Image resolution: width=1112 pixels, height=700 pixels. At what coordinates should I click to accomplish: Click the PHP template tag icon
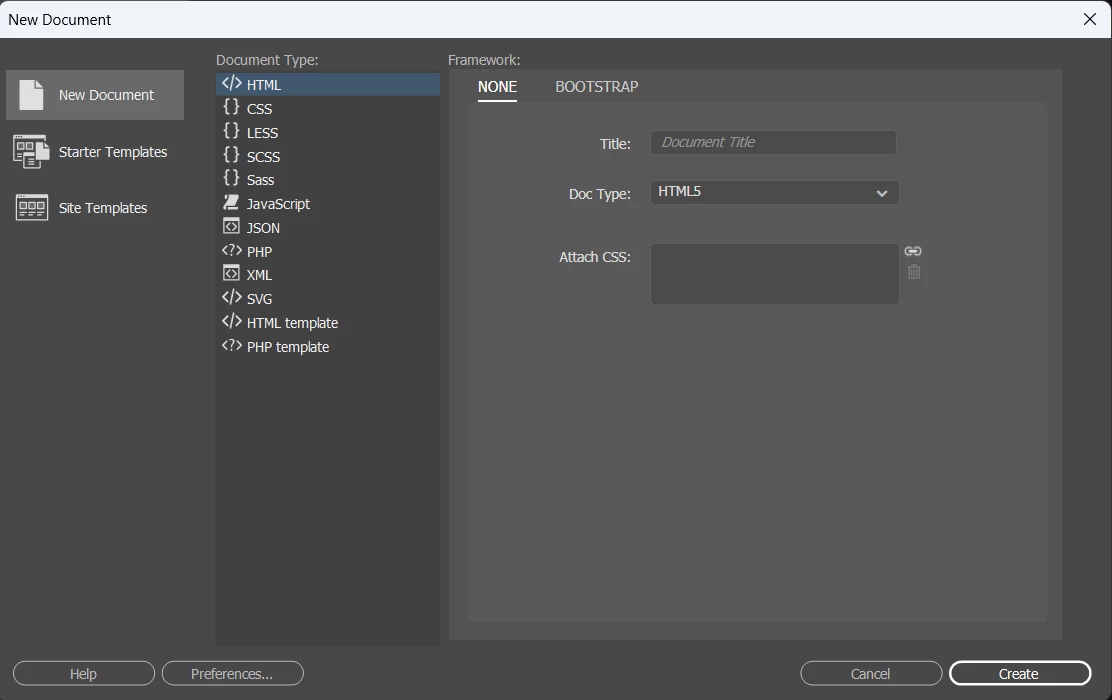click(232, 345)
